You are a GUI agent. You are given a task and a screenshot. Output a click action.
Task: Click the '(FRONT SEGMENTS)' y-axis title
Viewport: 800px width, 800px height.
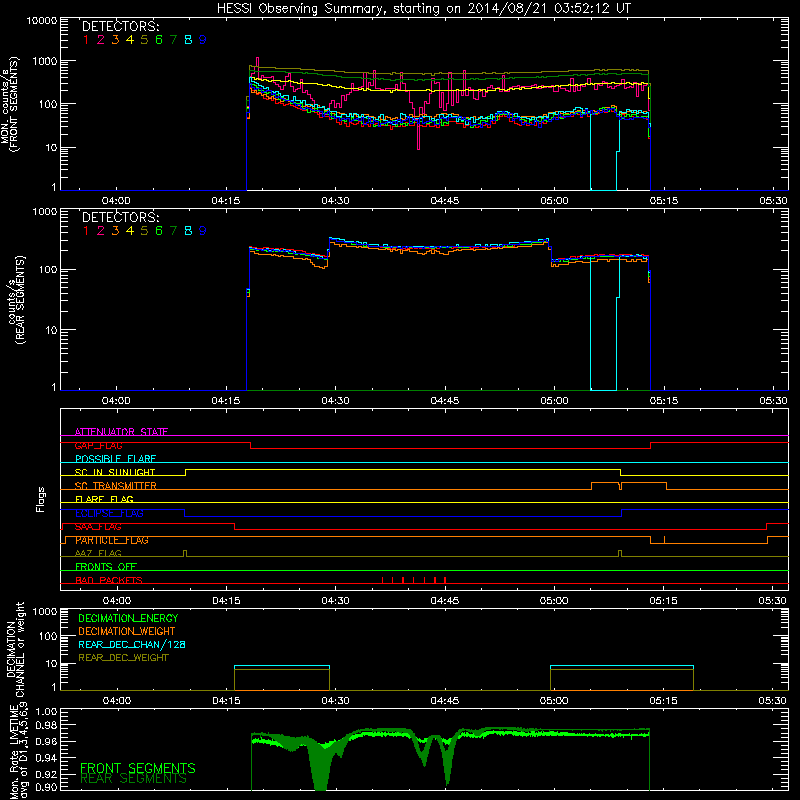pyautogui.click(x=14, y=104)
